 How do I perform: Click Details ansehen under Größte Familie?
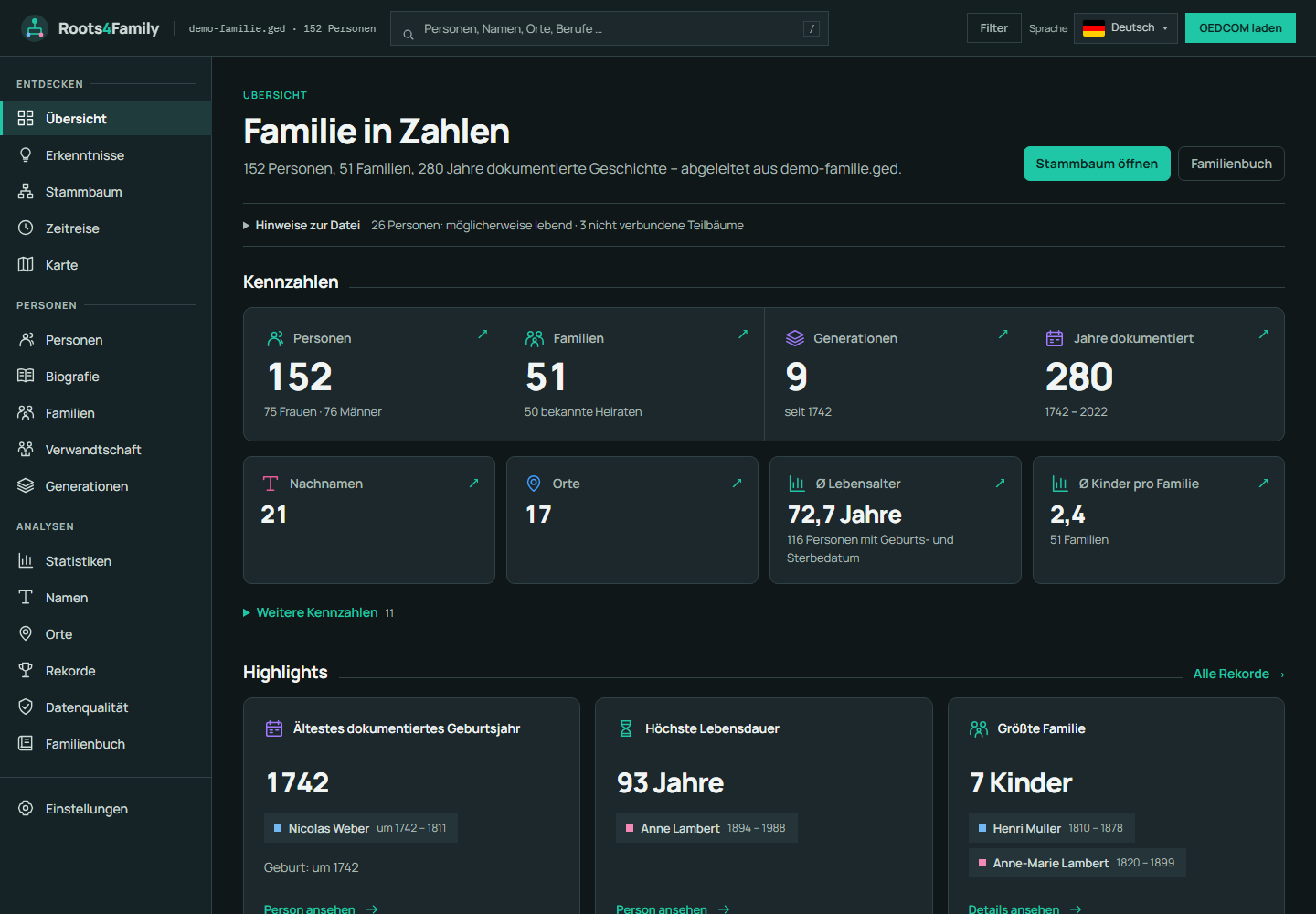coord(1025,909)
